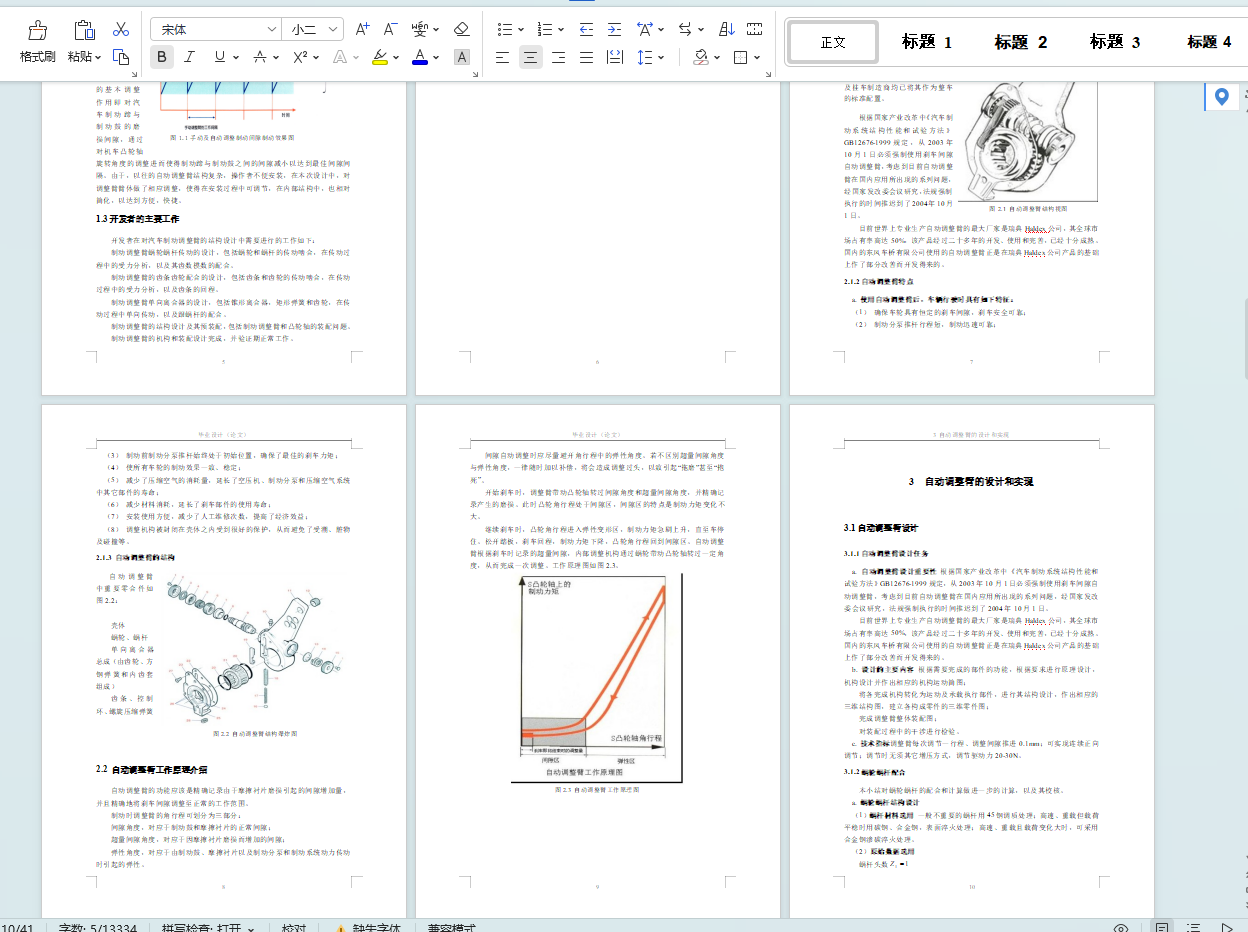Click the Borders grid icon
1248x932 pixels.
[x=741, y=57]
